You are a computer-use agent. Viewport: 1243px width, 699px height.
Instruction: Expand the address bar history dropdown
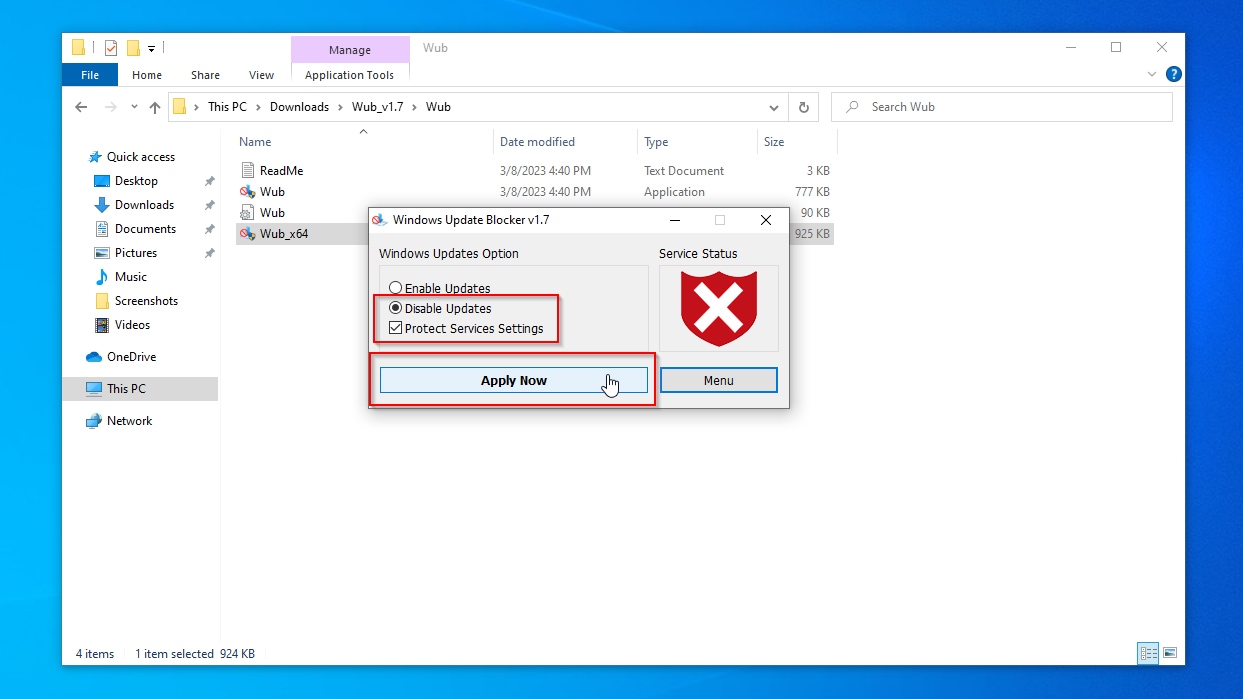pos(774,107)
